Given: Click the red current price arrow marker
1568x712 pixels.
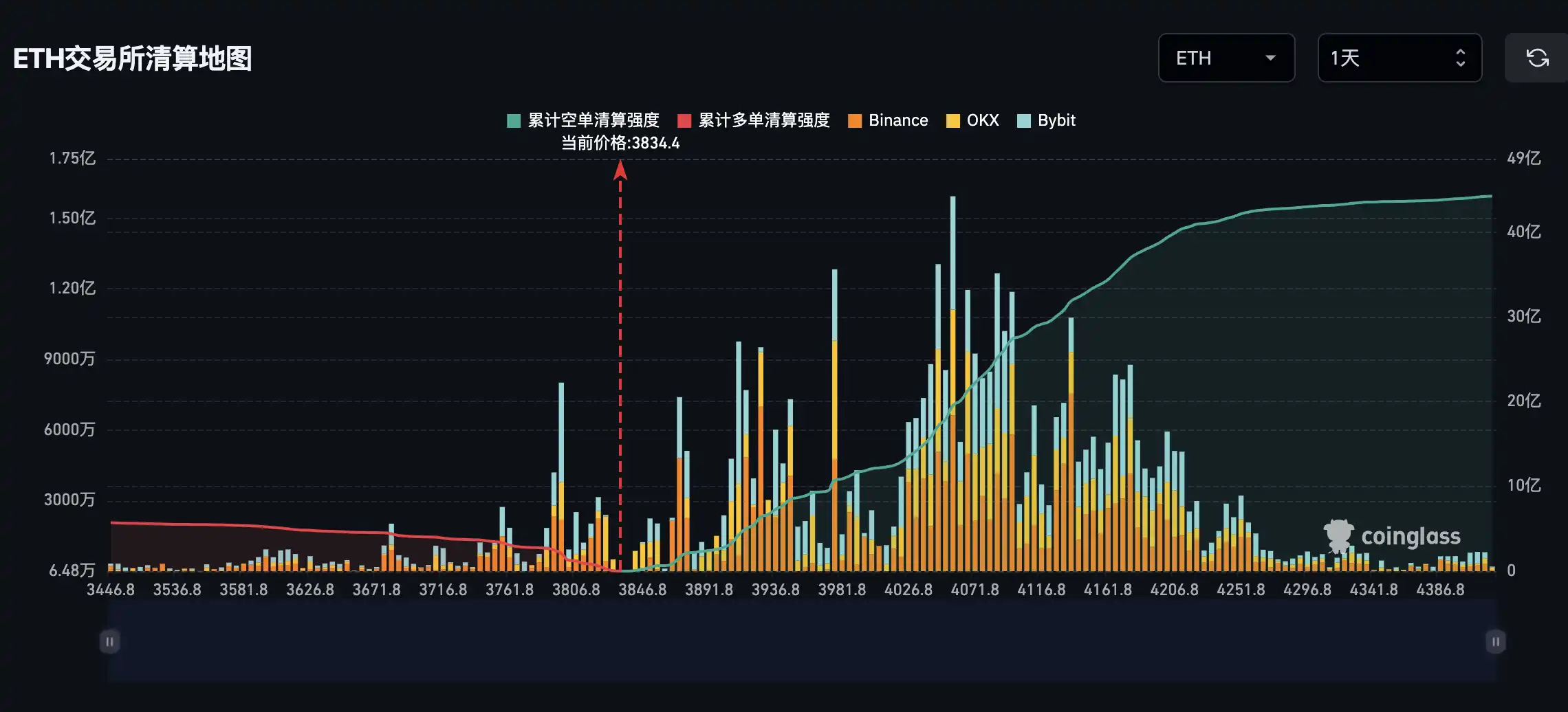Looking at the screenshot, I should (x=620, y=170).
